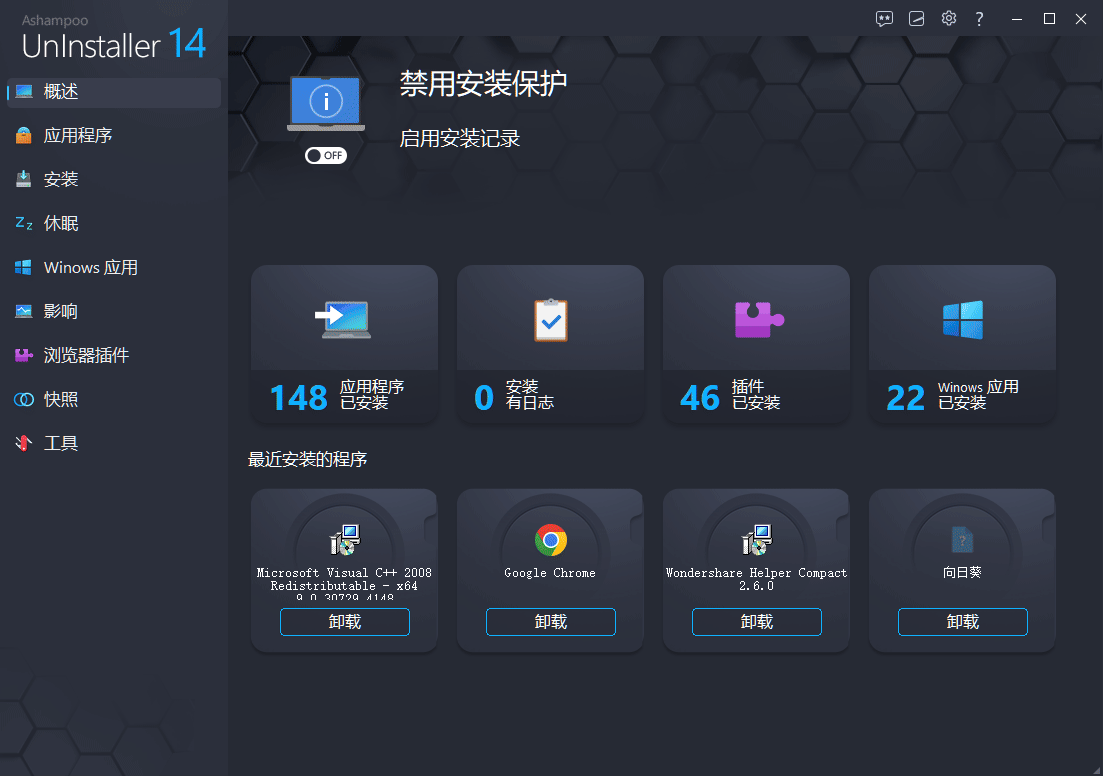1103x776 pixels.
Task: Select Winows 应用 in the sidebar
Action: [114, 267]
